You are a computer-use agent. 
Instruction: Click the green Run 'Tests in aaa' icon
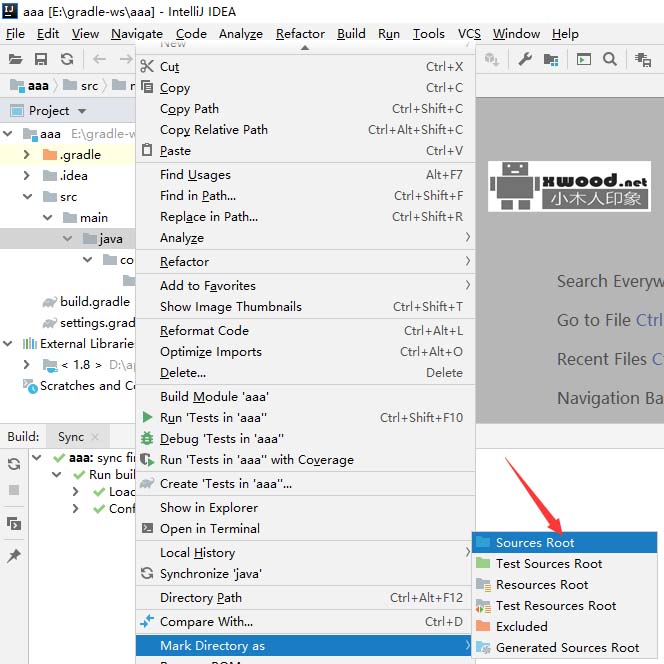tap(147, 417)
